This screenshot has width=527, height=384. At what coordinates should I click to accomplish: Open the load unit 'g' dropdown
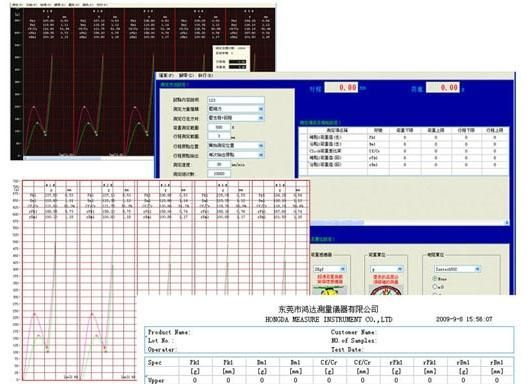click(x=387, y=269)
